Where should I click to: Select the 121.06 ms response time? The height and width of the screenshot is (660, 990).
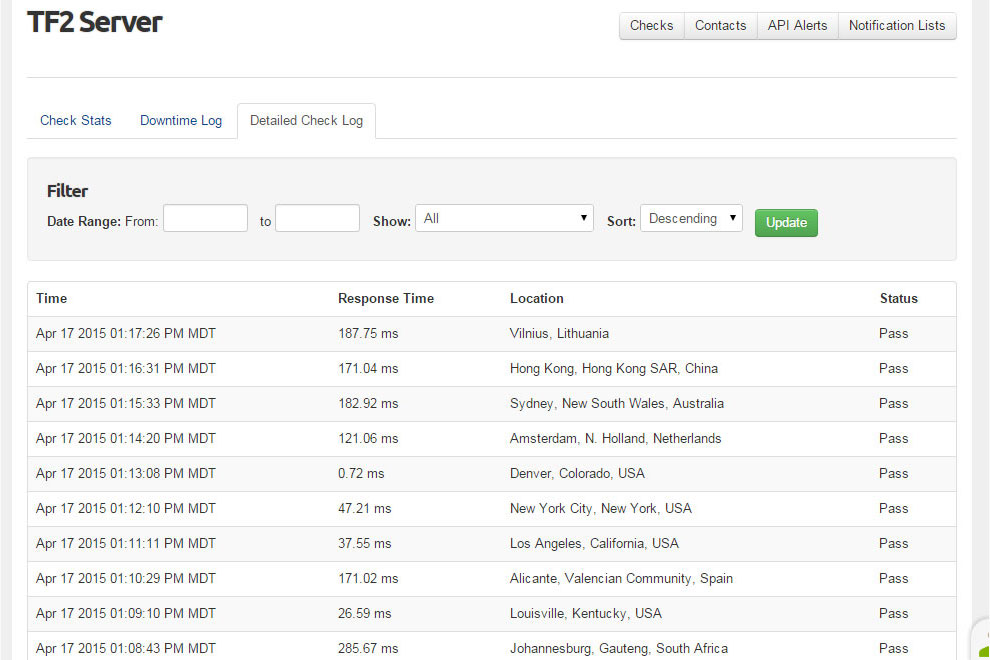tap(368, 438)
